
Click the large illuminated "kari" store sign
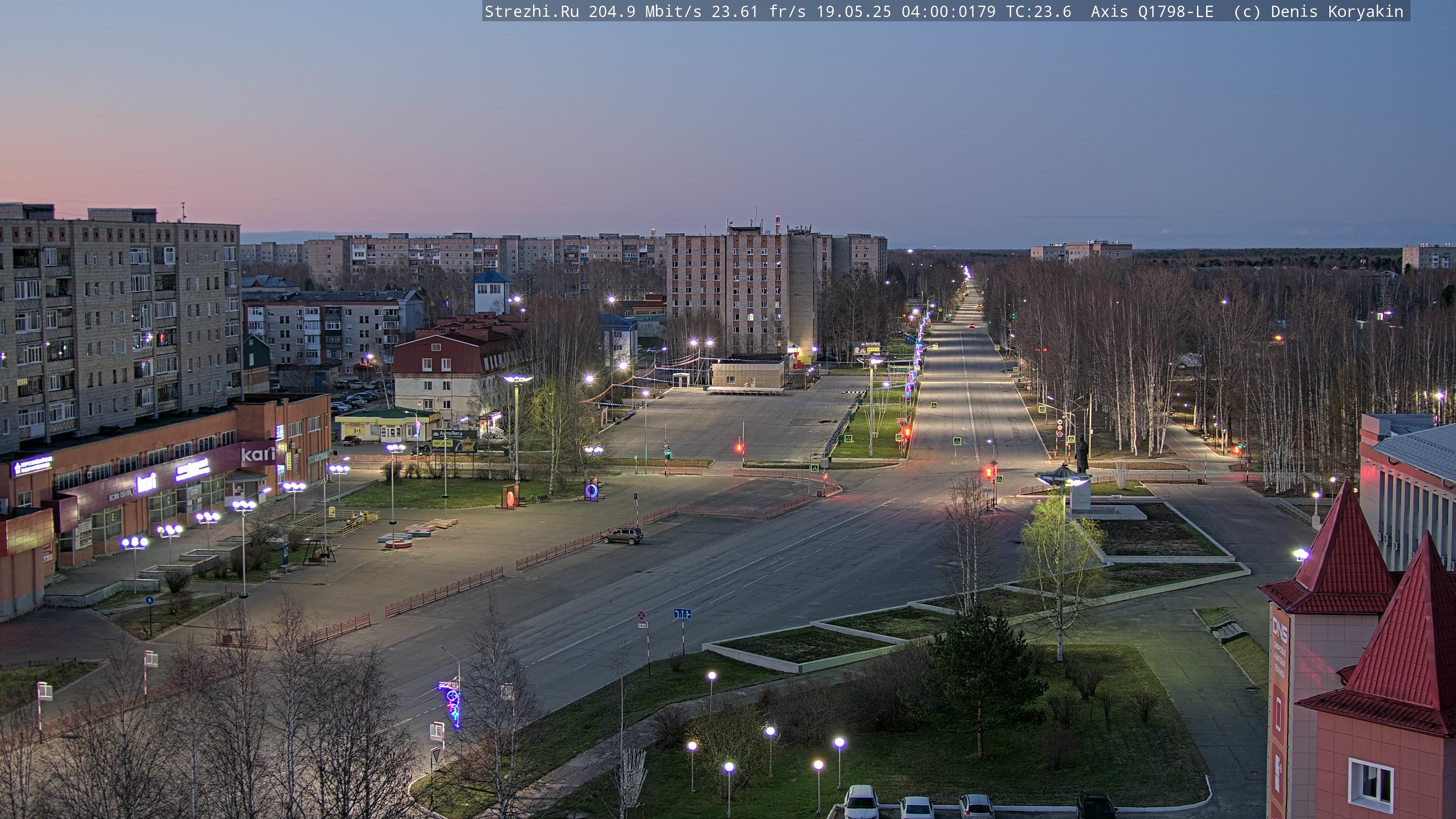tap(258, 454)
